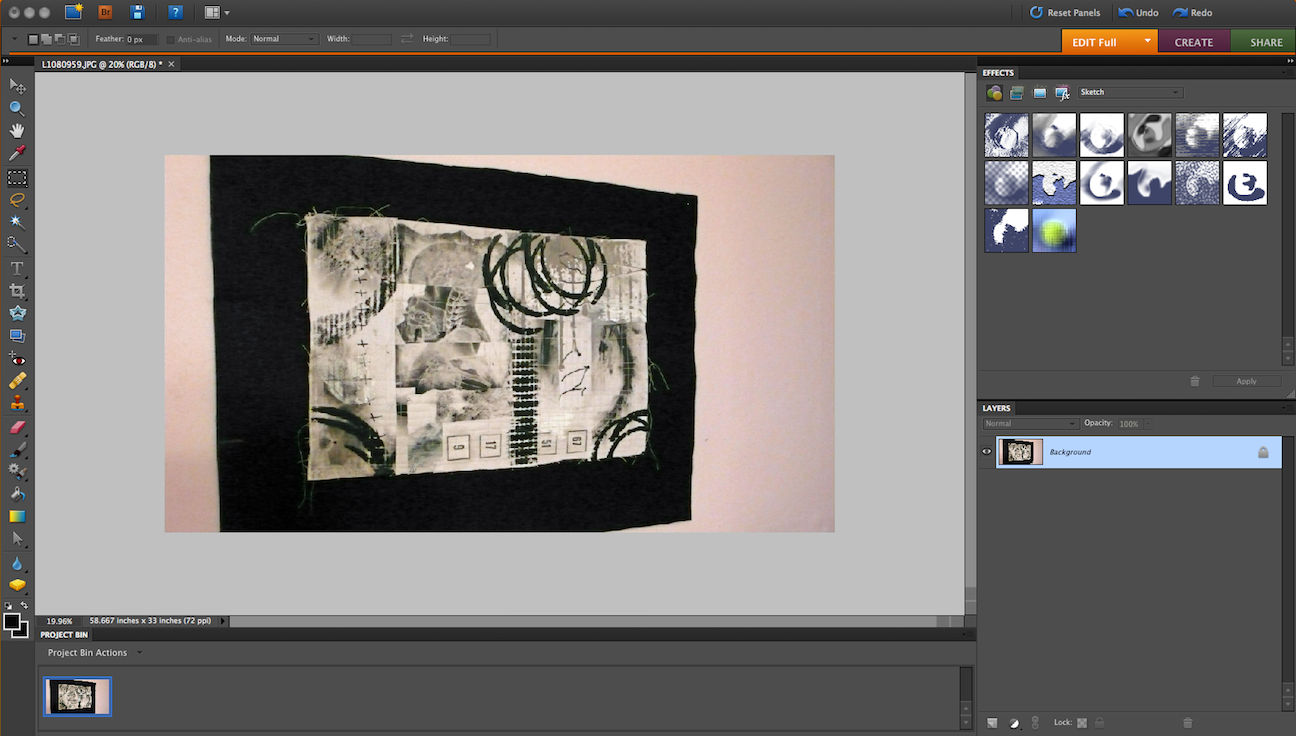
Task: Switch to the CREATE tab
Action: (1194, 41)
